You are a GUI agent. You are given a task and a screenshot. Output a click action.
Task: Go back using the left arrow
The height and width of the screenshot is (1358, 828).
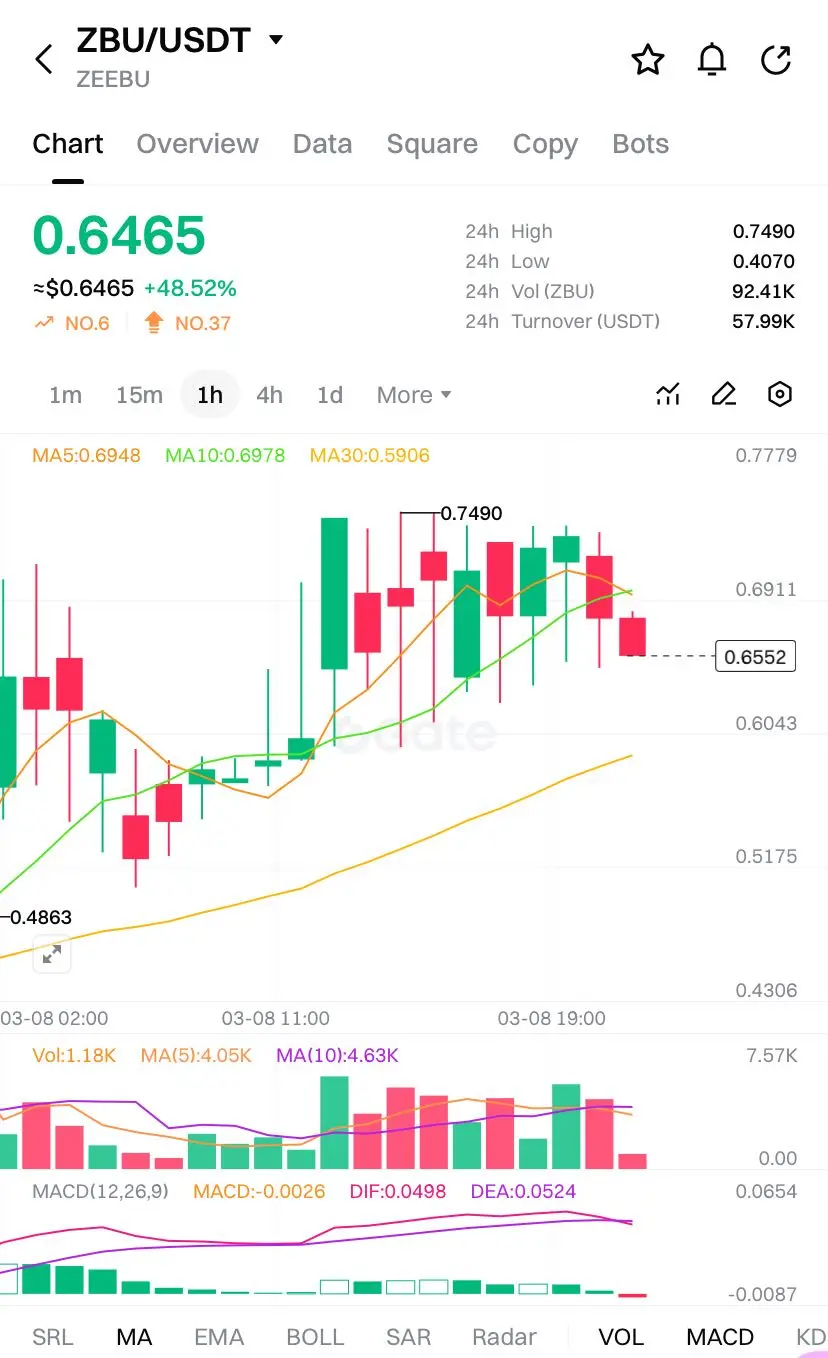44,60
